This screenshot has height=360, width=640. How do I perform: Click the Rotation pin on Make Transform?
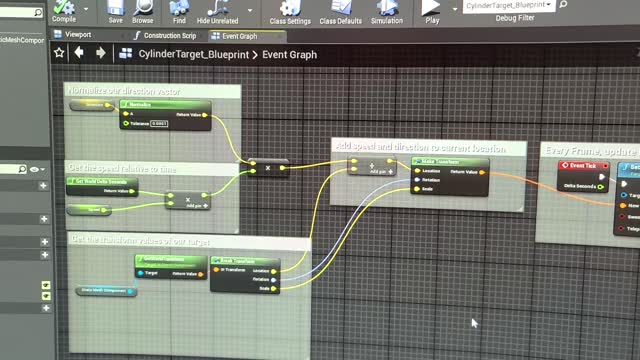pyautogui.click(x=417, y=180)
